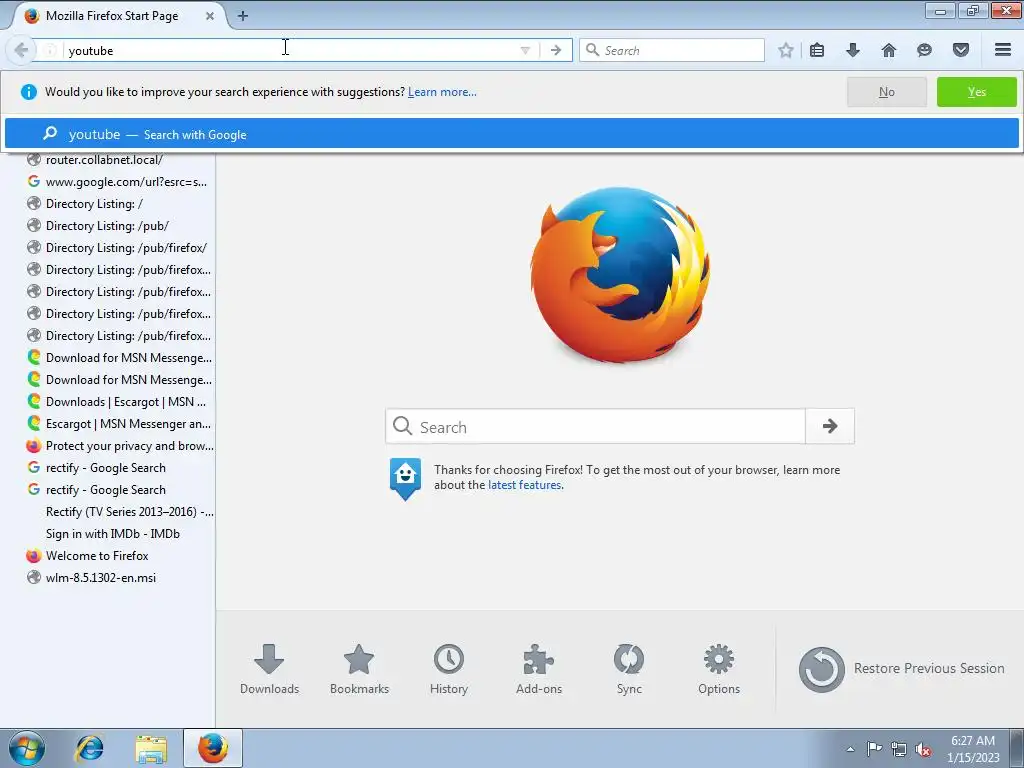Click Restore Previous Session button
The image size is (1024, 768).
tap(901, 669)
